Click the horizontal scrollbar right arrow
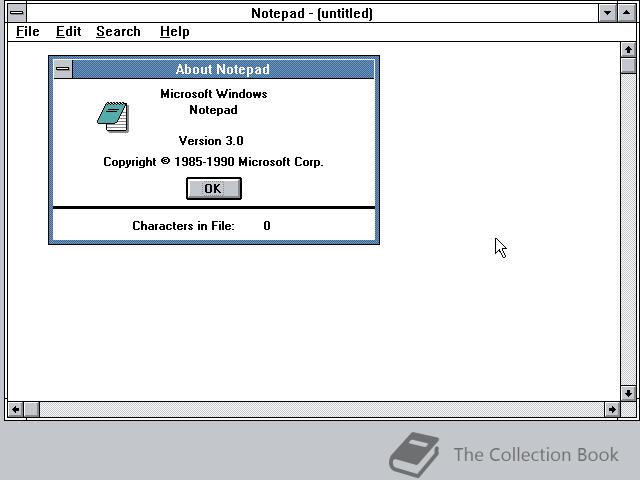Image resolution: width=640 pixels, height=480 pixels. [612, 409]
